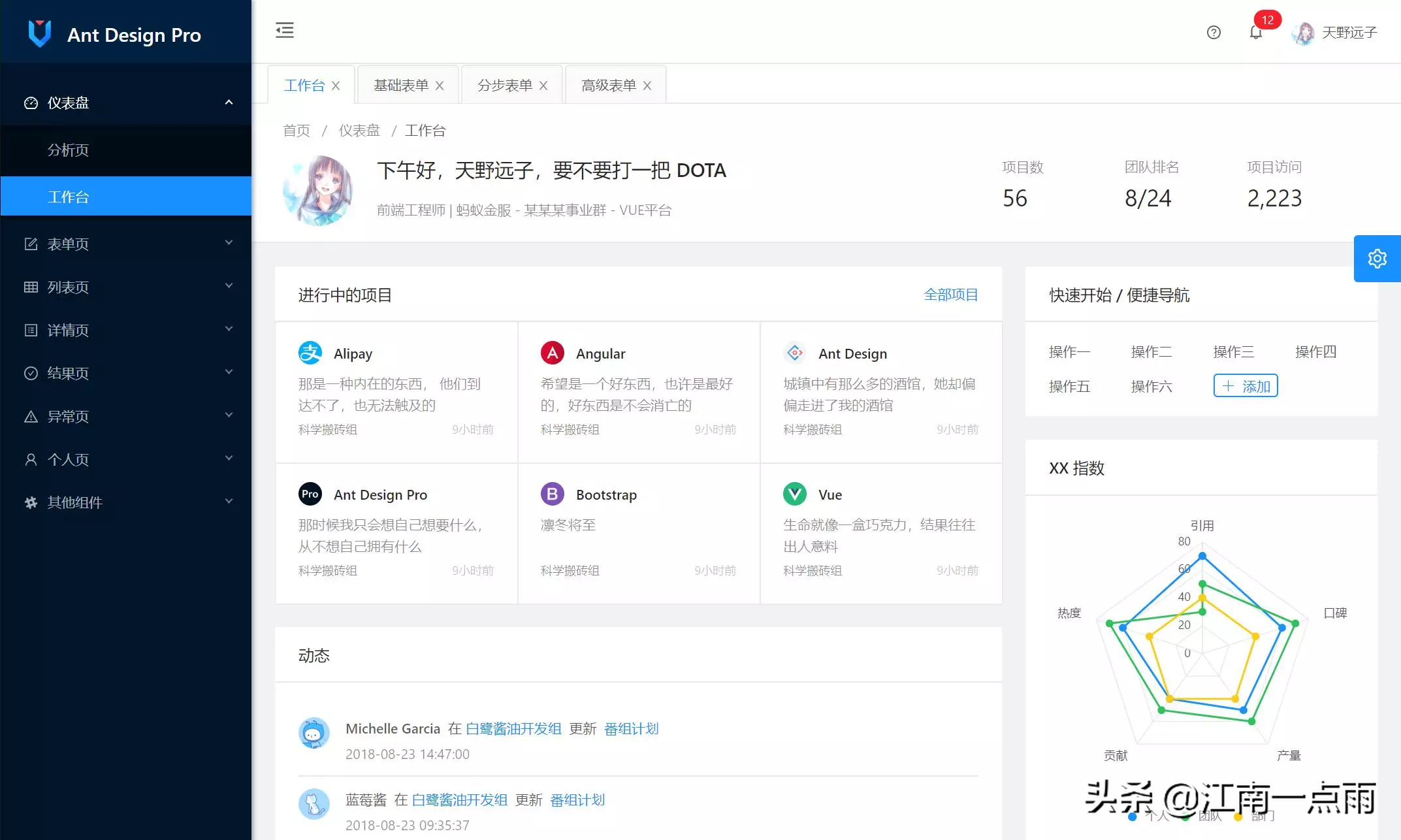Open the floating settings gear on the right edge

coord(1377,258)
